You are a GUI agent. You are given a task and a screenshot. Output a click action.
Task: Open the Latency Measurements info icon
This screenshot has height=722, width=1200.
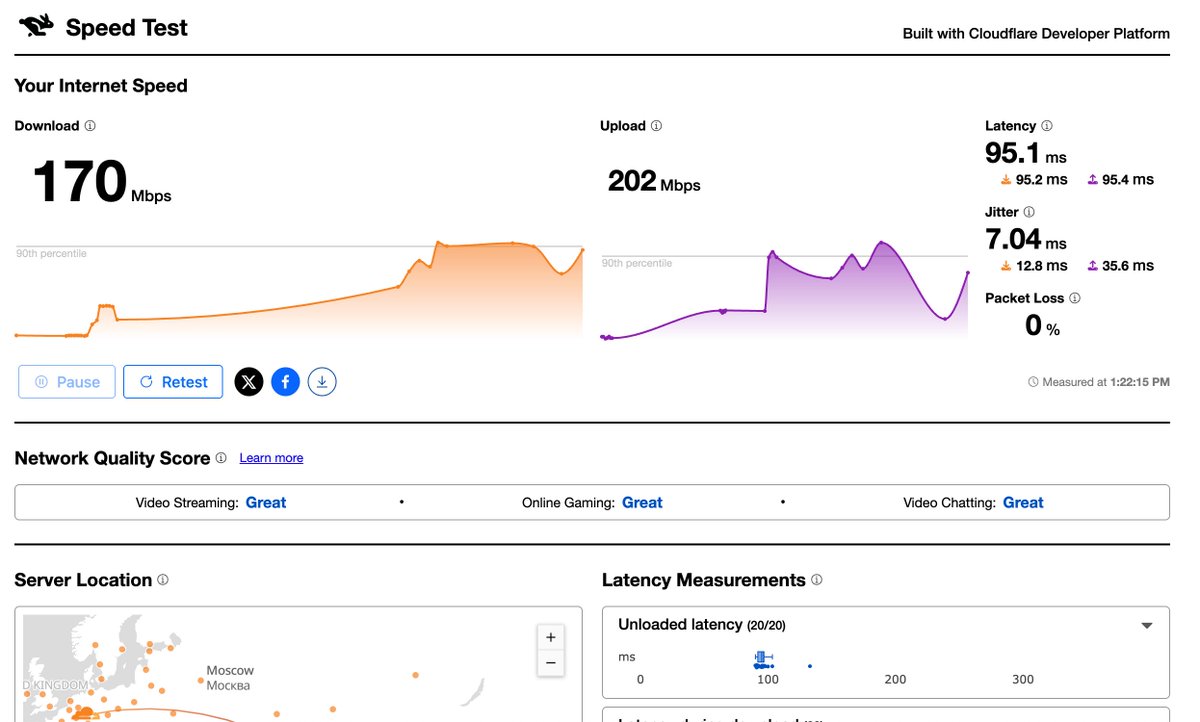coord(817,580)
